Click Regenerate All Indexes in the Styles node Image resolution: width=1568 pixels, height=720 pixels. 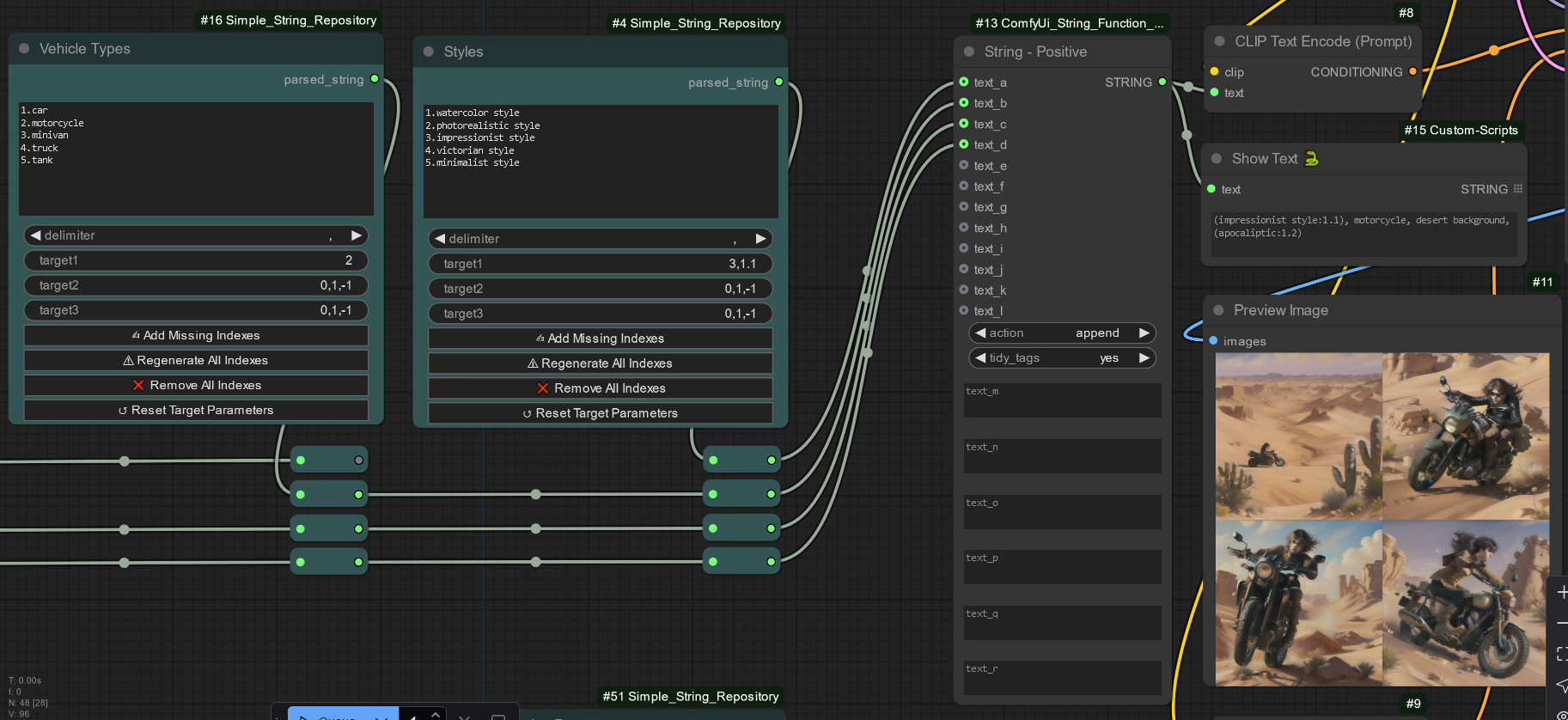tap(600, 363)
